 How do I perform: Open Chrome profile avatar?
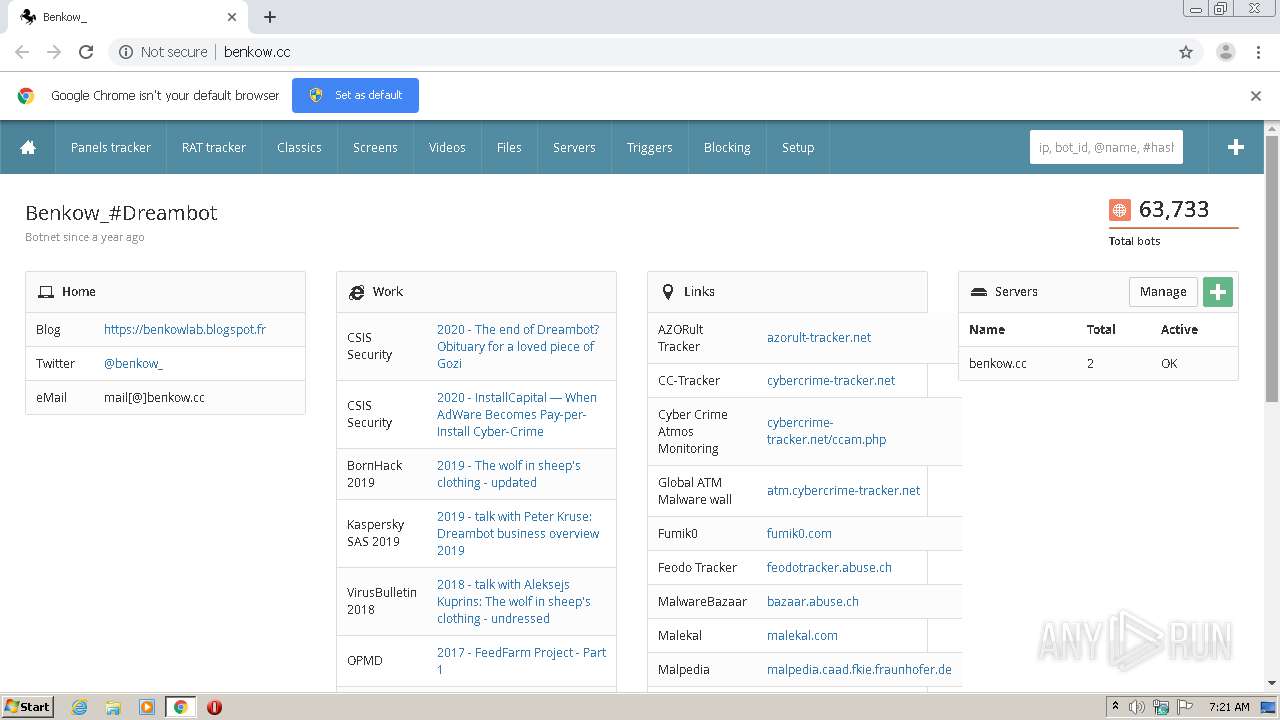(1225, 52)
